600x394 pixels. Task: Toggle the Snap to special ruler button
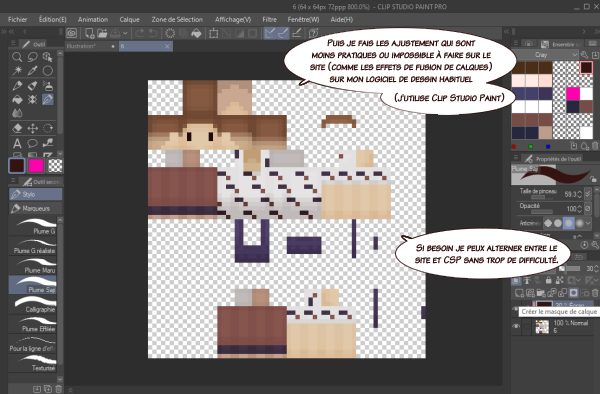coord(283,33)
